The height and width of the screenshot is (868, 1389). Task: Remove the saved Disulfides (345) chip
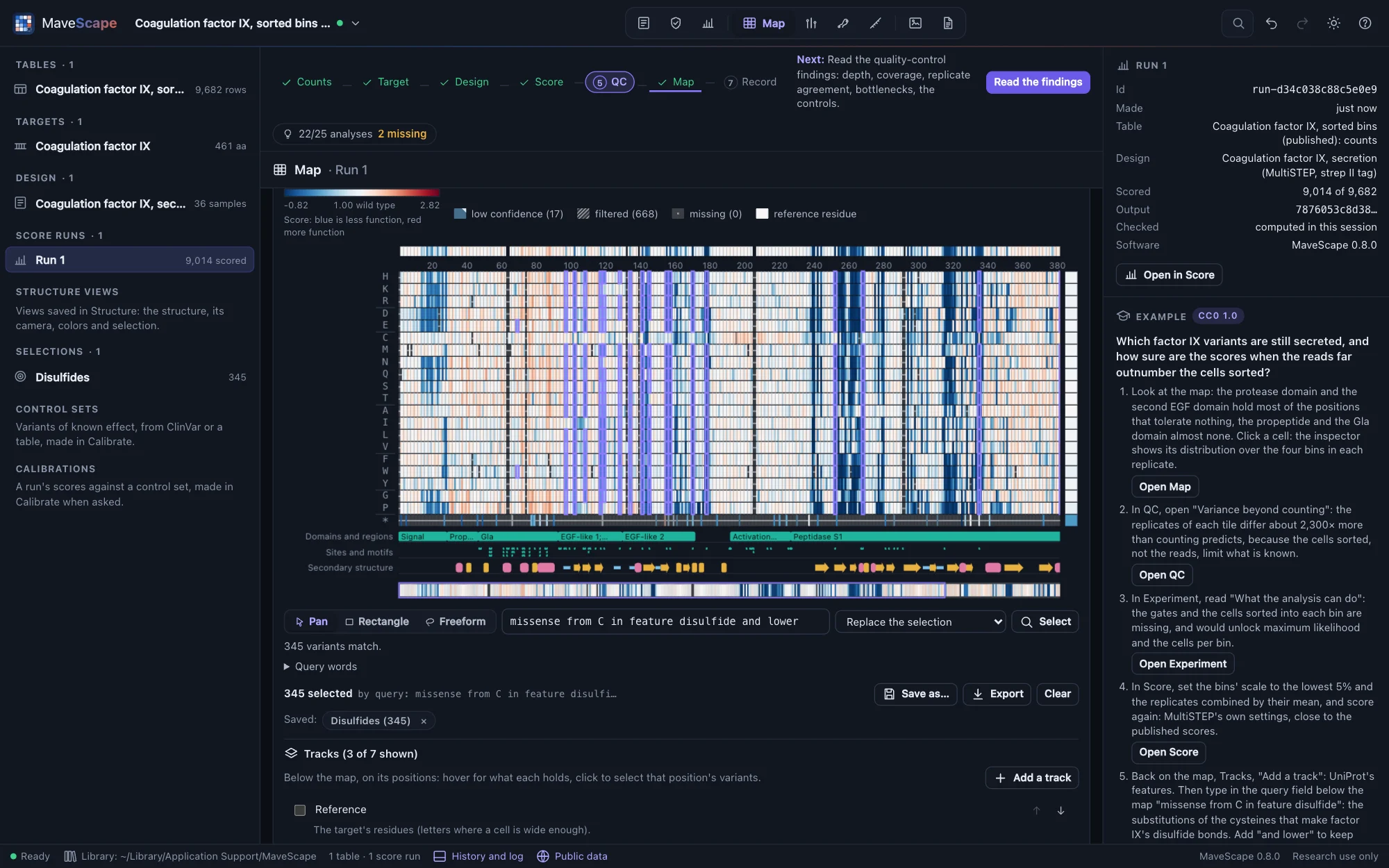pyautogui.click(x=424, y=721)
